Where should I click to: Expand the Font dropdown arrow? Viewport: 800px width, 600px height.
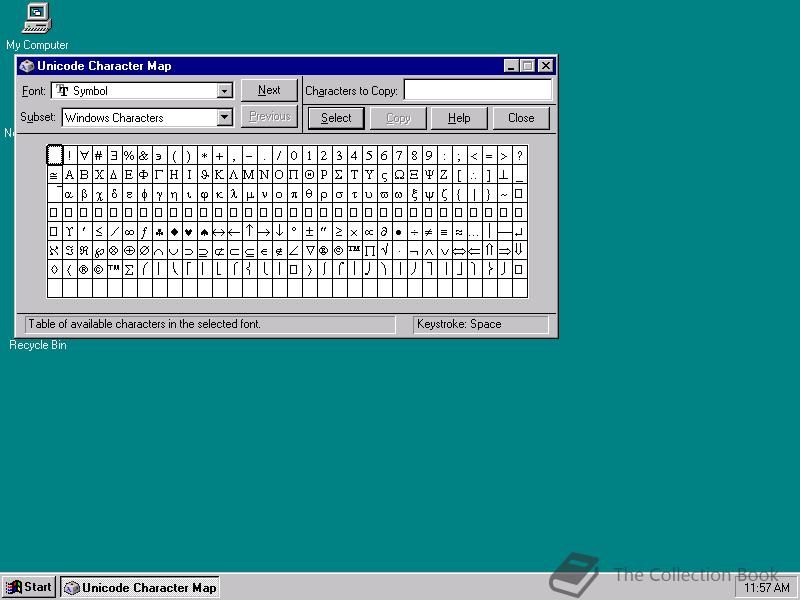pos(224,91)
